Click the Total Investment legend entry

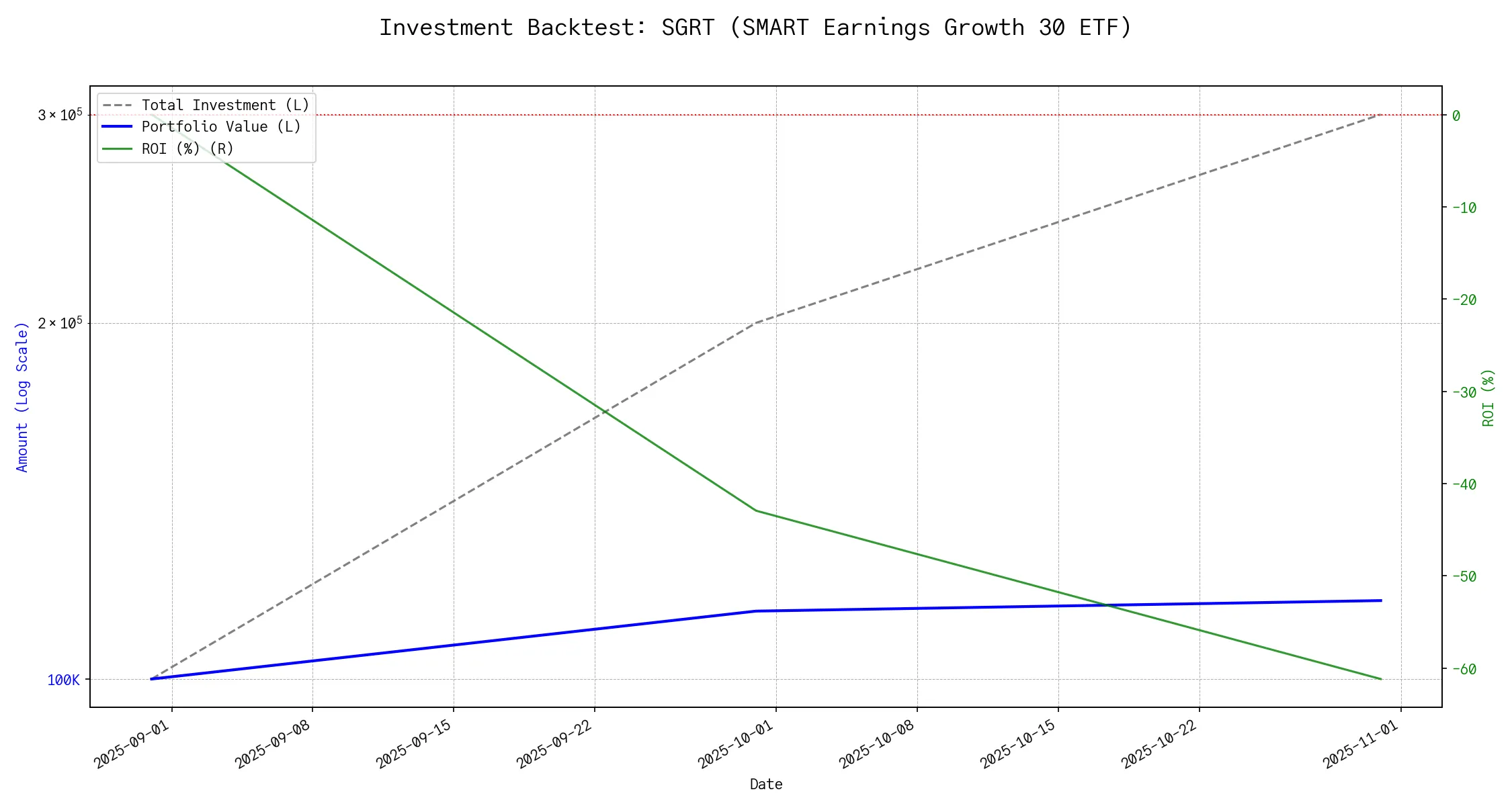pyautogui.click(x=225, y=105)
